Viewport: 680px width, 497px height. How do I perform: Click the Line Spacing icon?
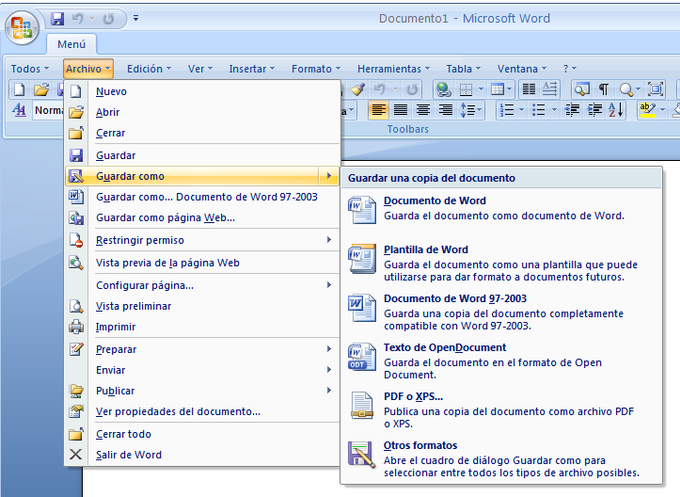(x=468, y=110)
